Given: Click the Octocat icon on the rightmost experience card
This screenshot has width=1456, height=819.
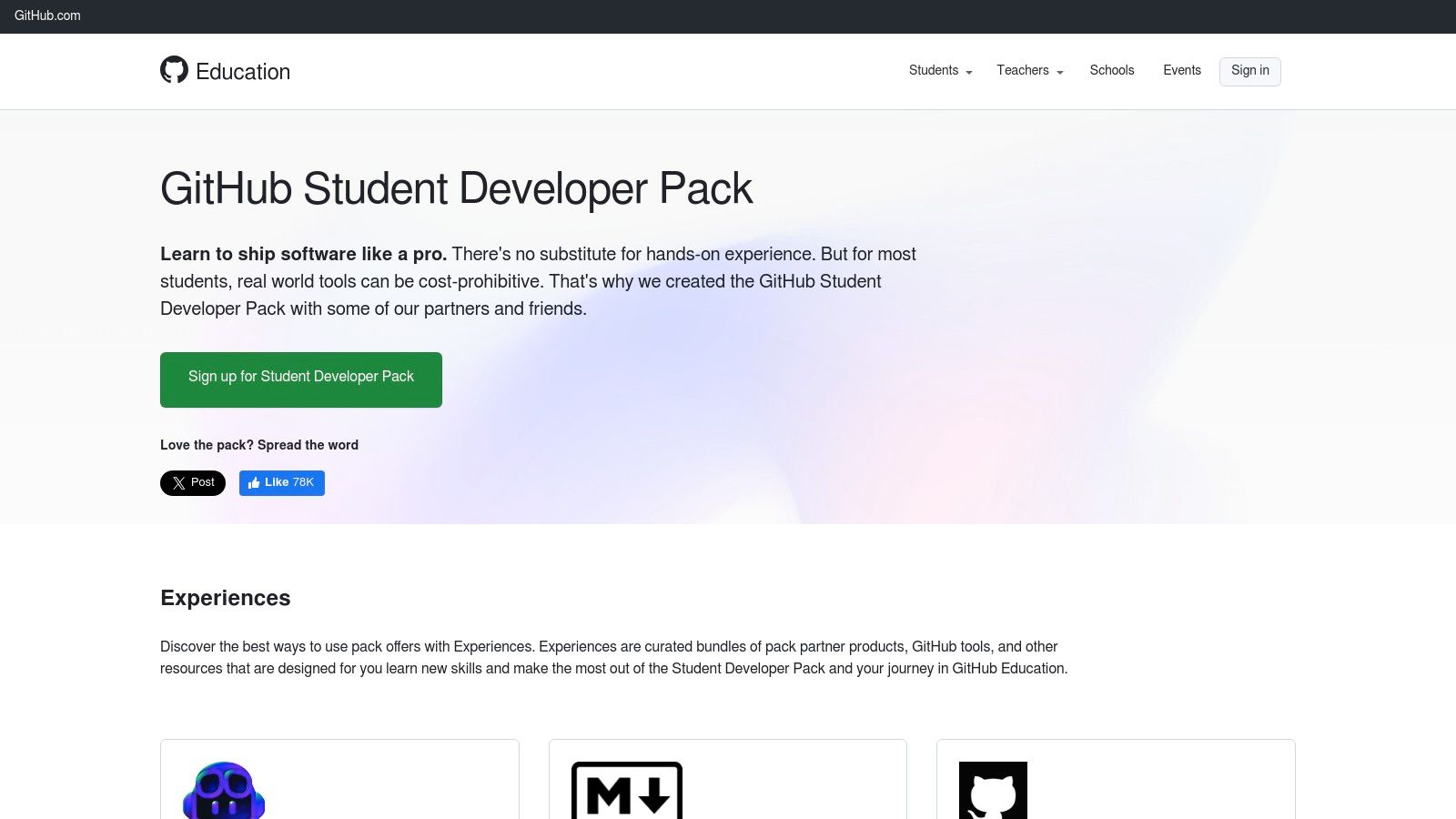Looking at the screenshot, I should [992, 791].
